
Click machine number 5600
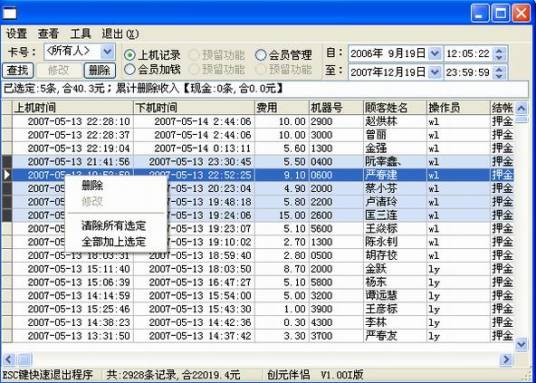(321, 229)
